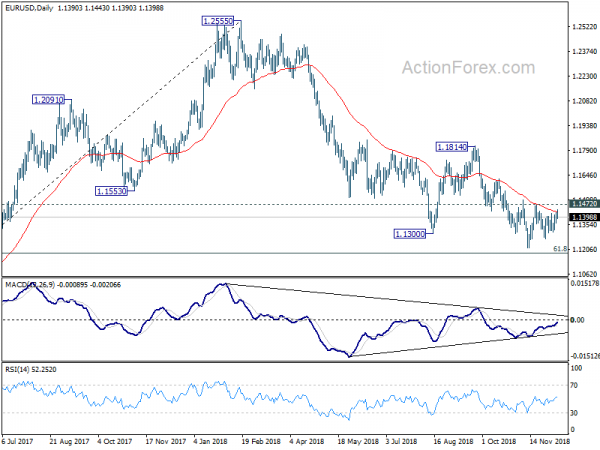Click the 1.13000 price label

tap(409, 233)
